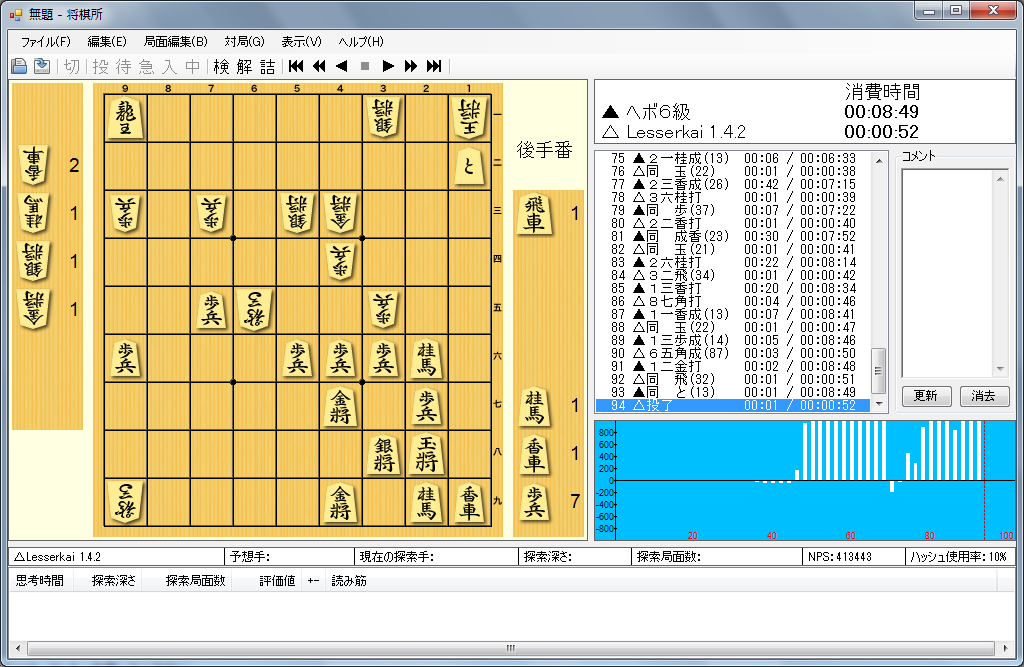Screen dimensions: 1024x667
Task: Click the save game record icon
Action: [x=42, y=67]
